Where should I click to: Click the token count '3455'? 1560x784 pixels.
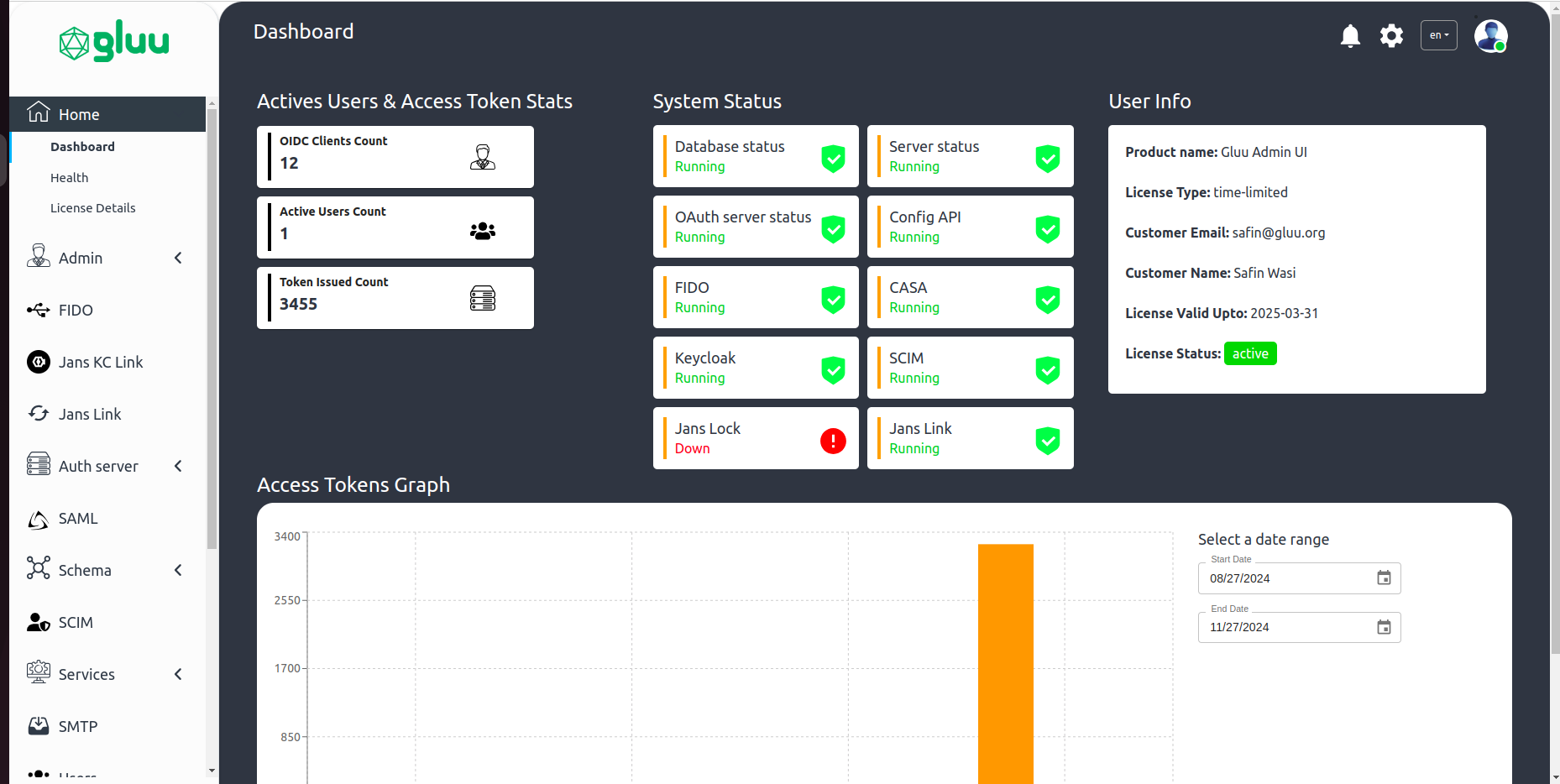(298, 304)
